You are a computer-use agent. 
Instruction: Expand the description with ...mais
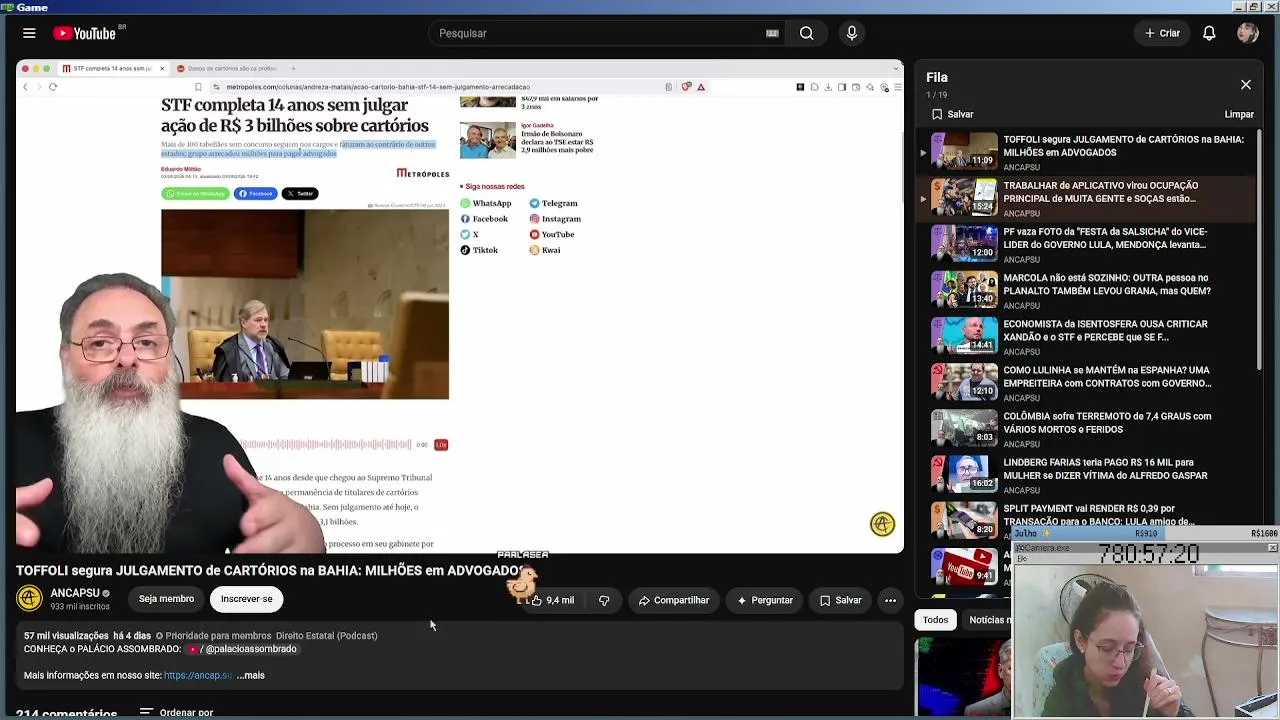[x=251, y=675]
